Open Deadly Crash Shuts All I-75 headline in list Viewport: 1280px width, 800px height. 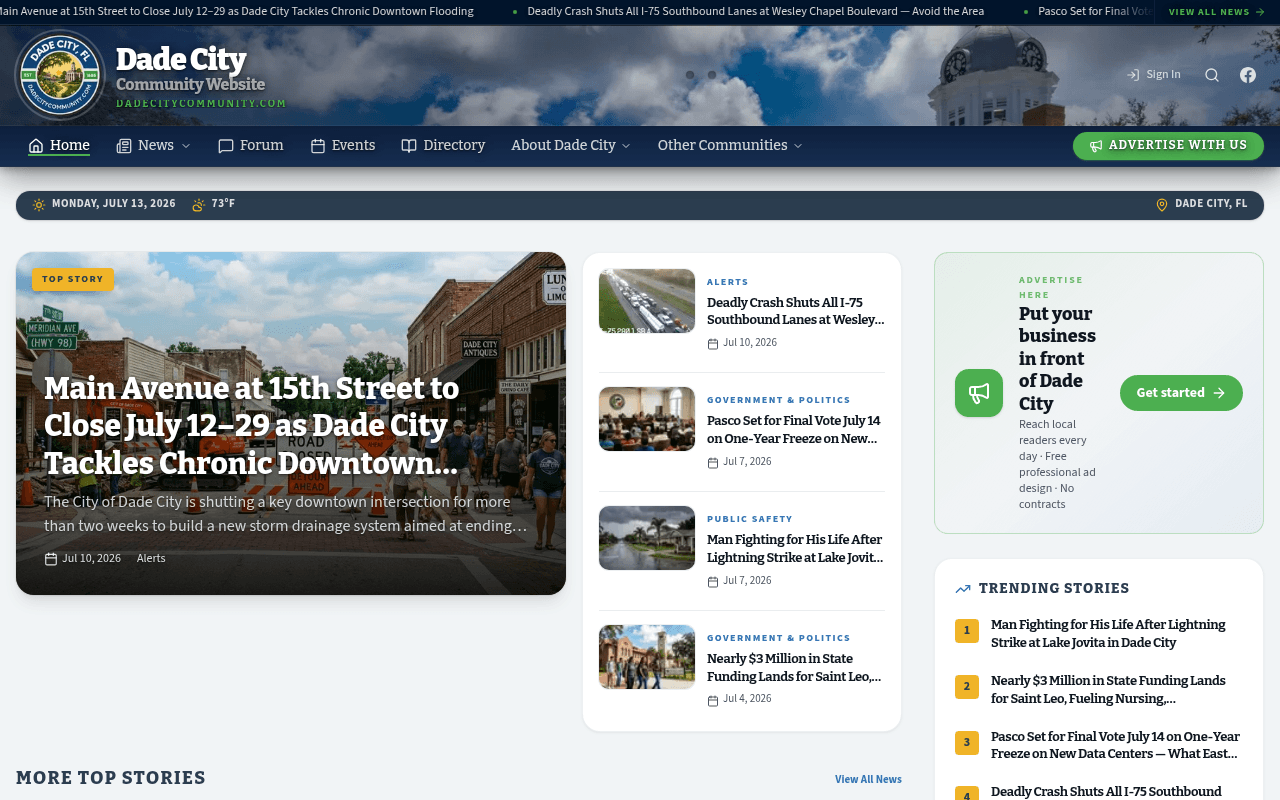pos(796,311)
